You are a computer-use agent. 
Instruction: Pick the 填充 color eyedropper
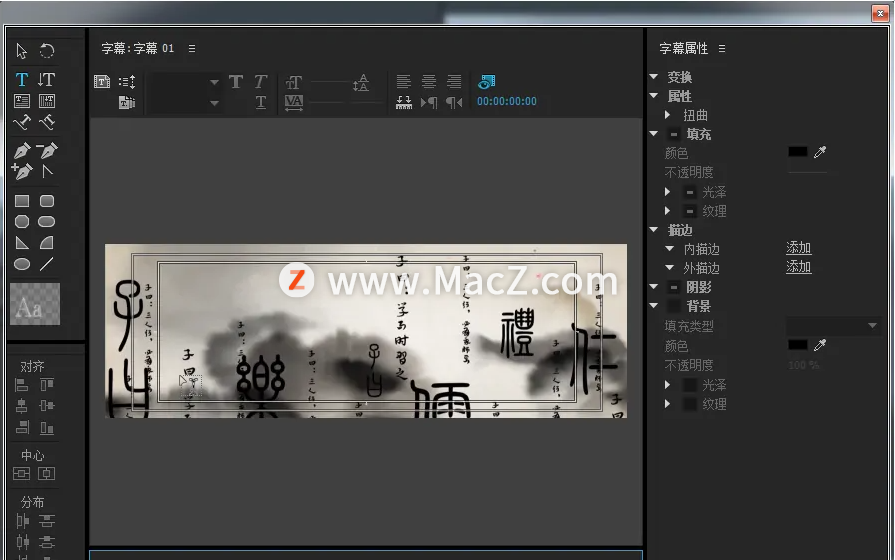tap(820, 152)
